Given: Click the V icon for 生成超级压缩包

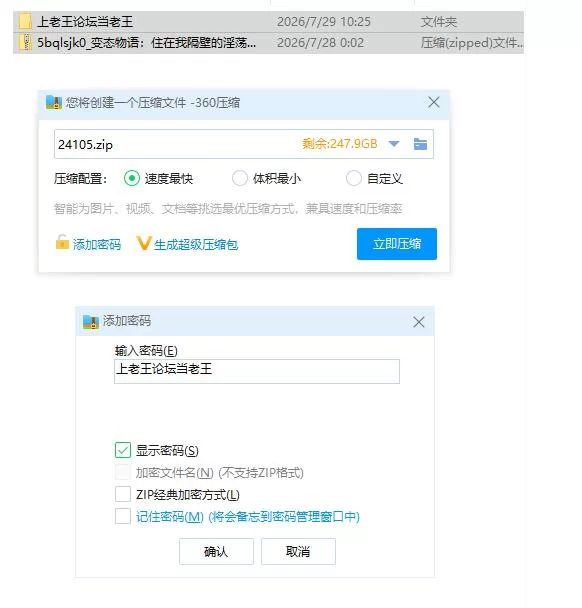Looking at the screenshot, I should click(143, 243).
